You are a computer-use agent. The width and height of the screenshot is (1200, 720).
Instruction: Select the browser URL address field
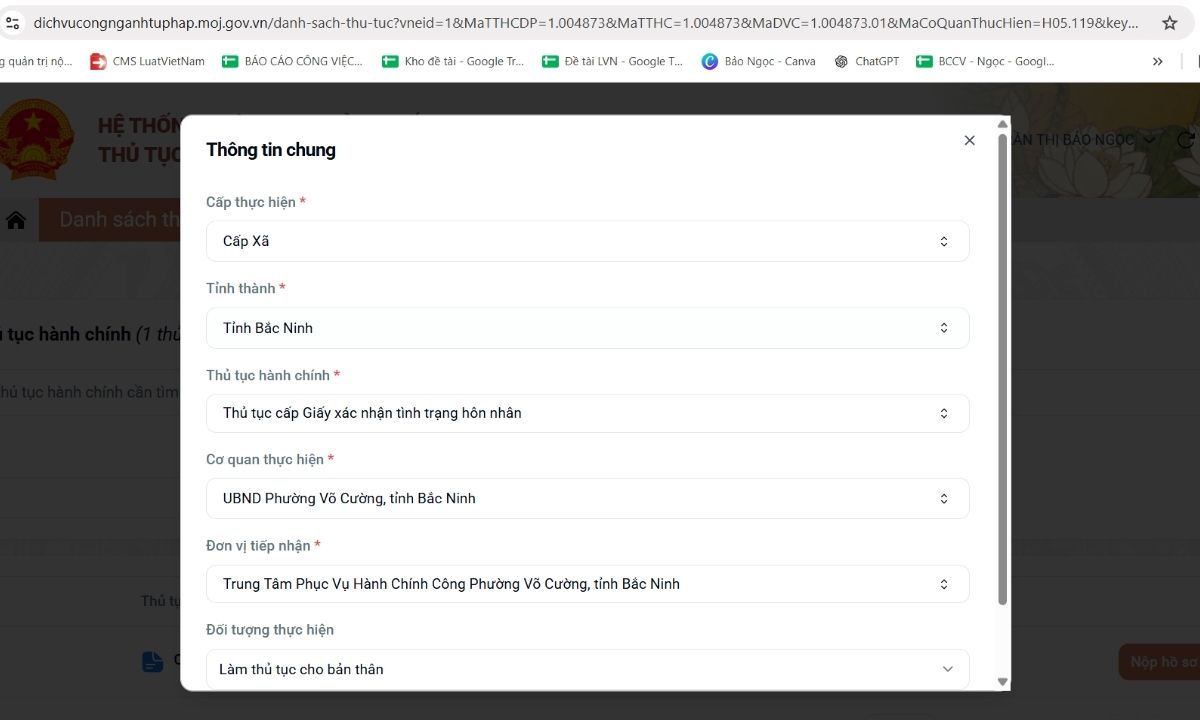tap(585, 22)
